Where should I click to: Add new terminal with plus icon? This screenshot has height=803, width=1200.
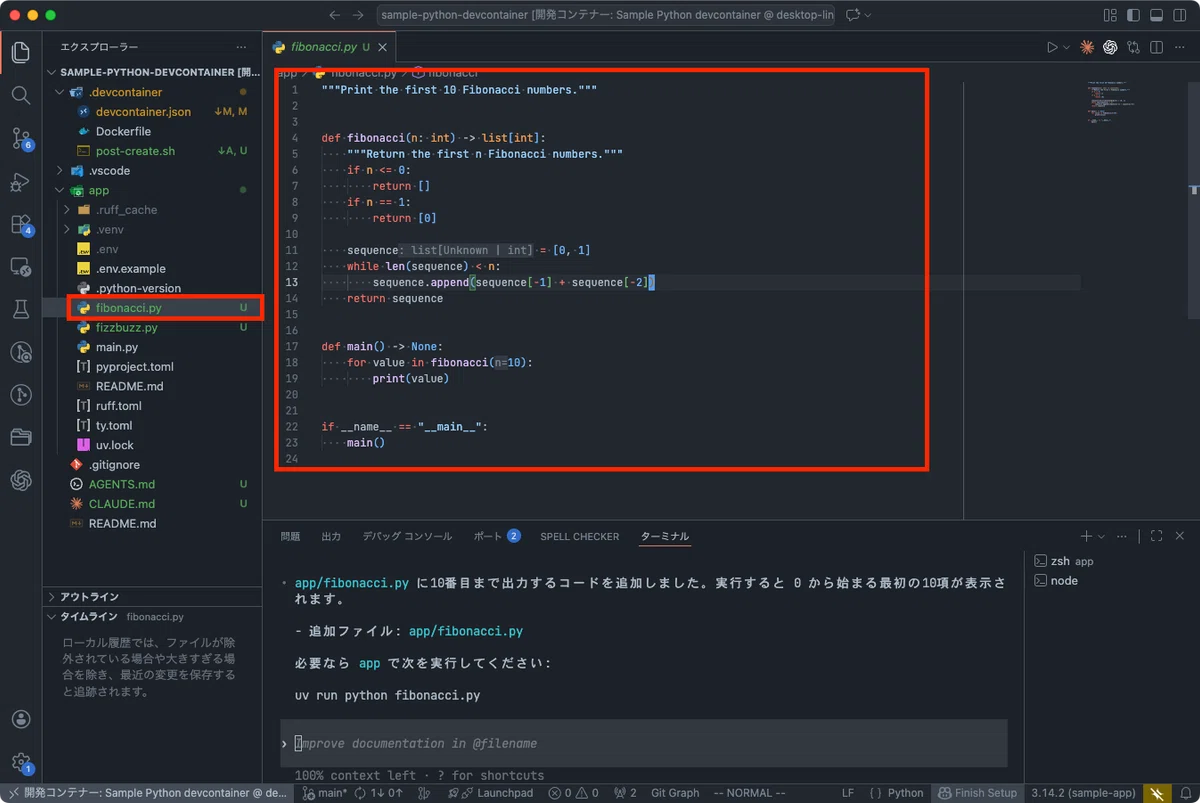click(1086, 536)
